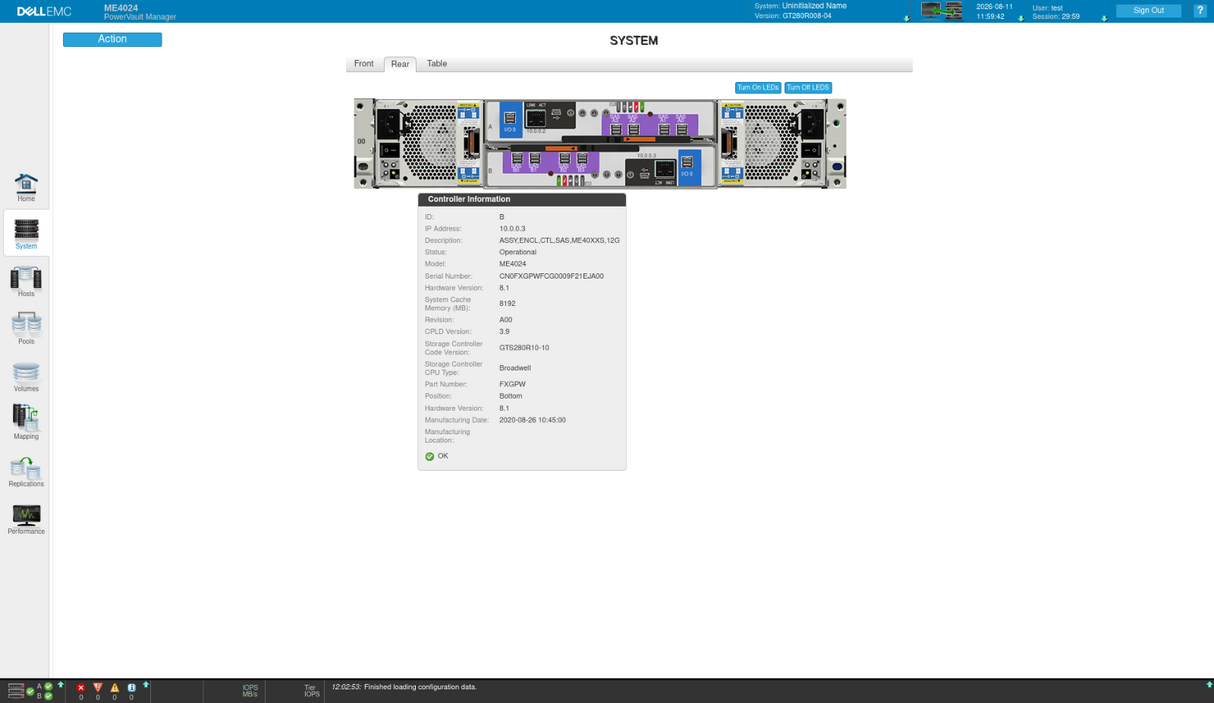Click the System Uninitialized Name text

pyautogui.click(x=800, y=6)
